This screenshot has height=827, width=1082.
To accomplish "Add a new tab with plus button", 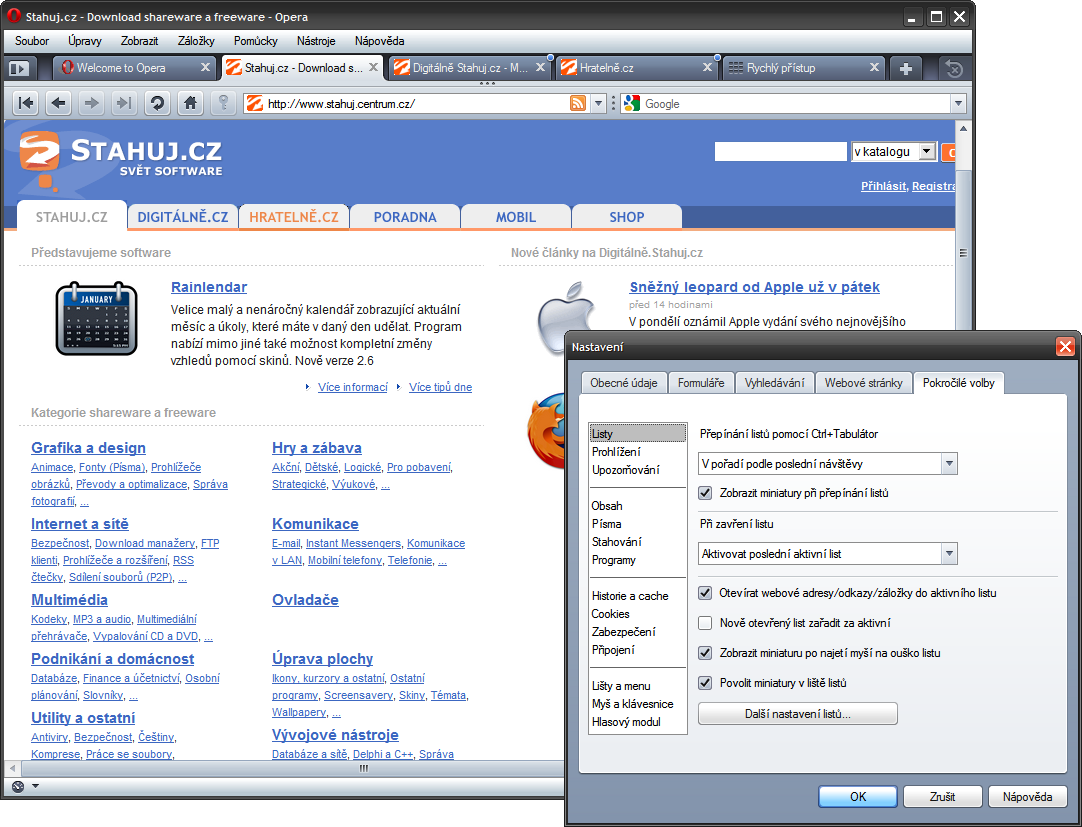I will click(x=906, y=68).
